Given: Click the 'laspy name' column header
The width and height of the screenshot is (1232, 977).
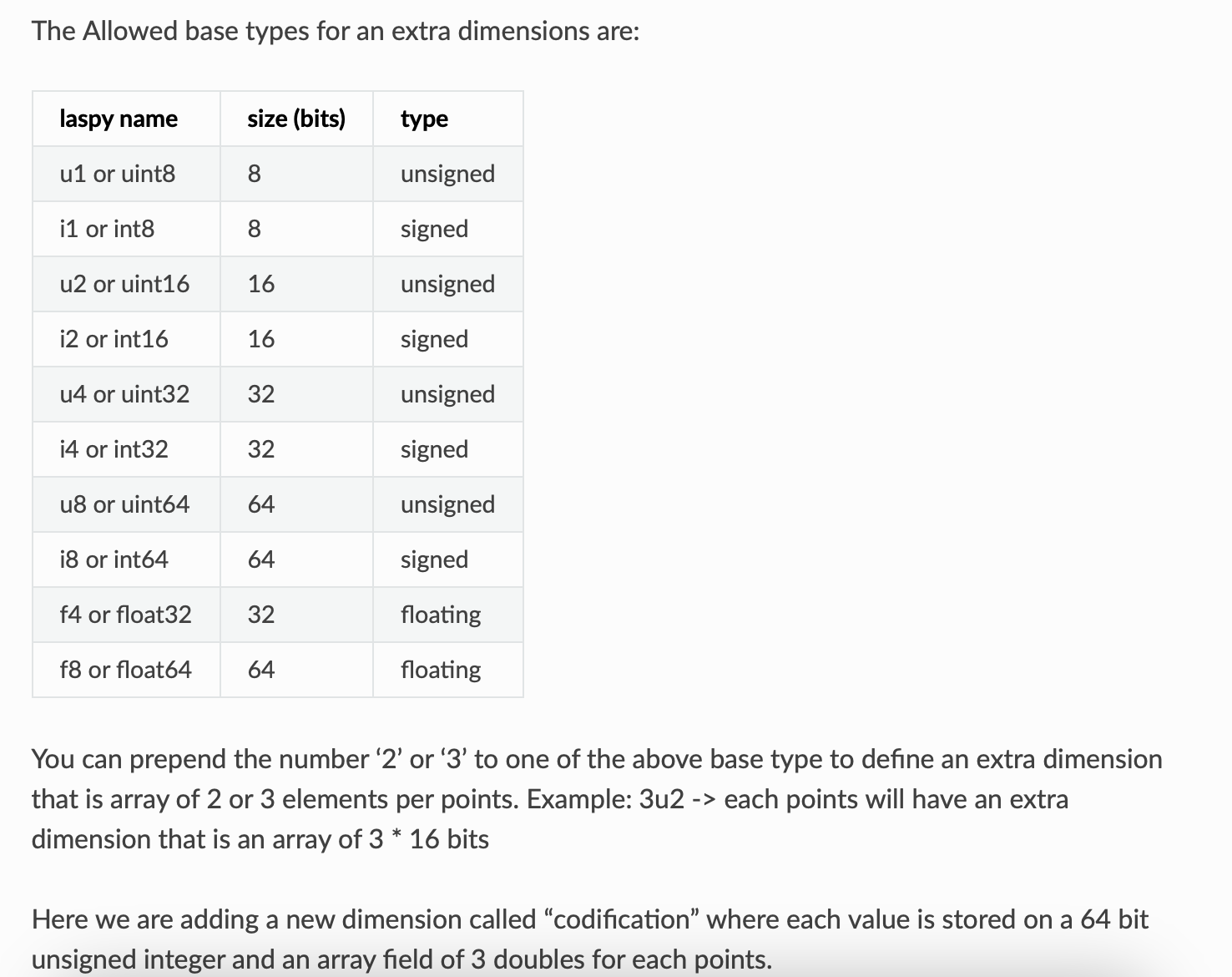Looking at the screenshot, I should click(119, 119).
